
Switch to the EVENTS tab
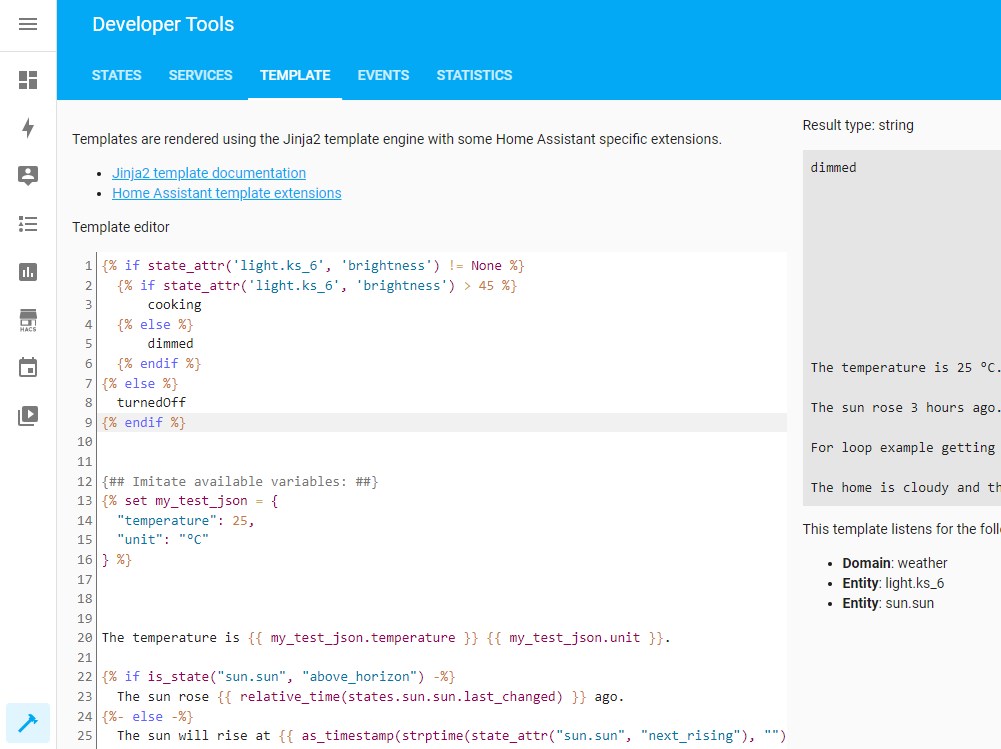[x=383, y=75]
